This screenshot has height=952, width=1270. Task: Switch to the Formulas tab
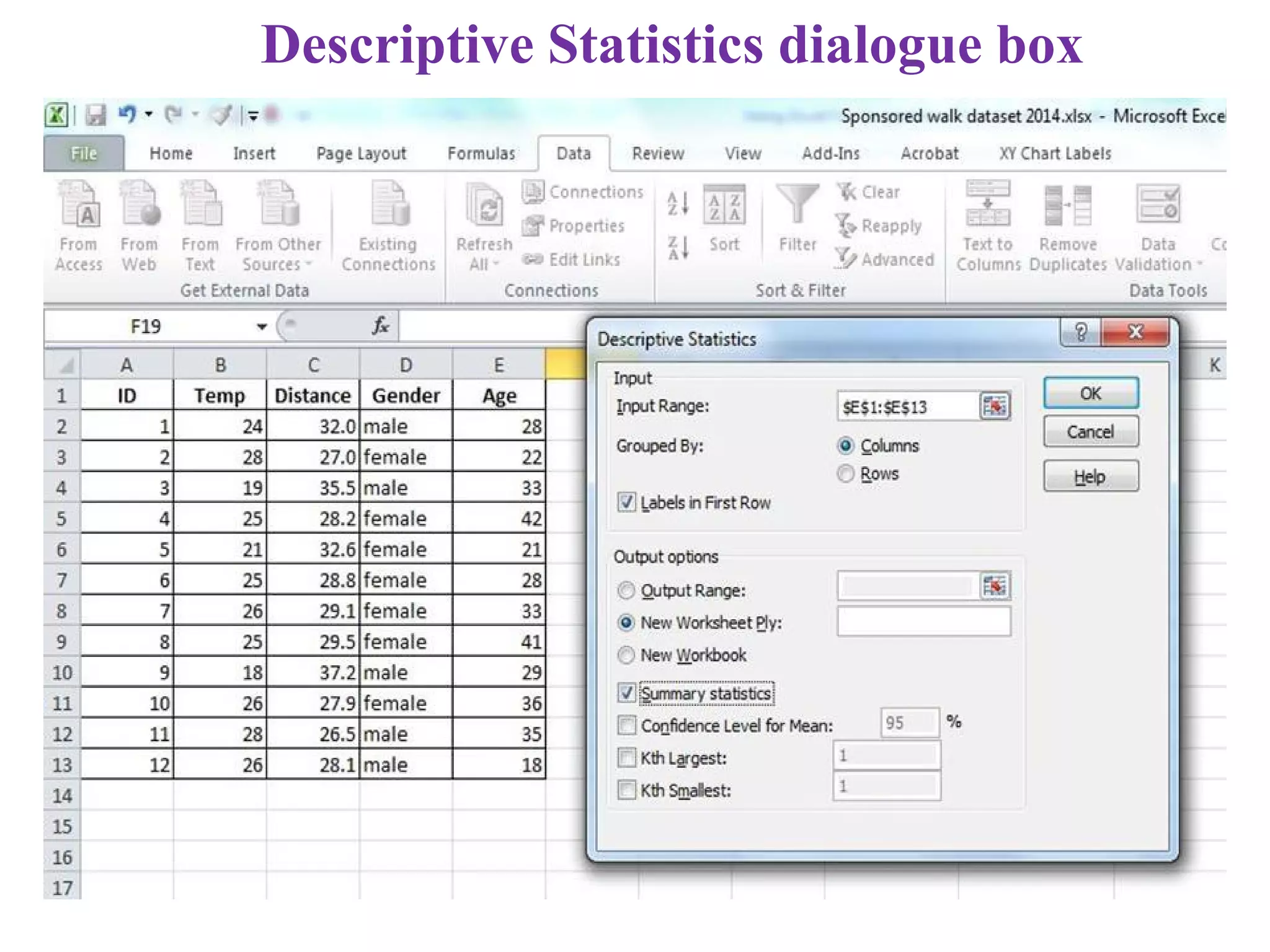[x=481, y=153]
